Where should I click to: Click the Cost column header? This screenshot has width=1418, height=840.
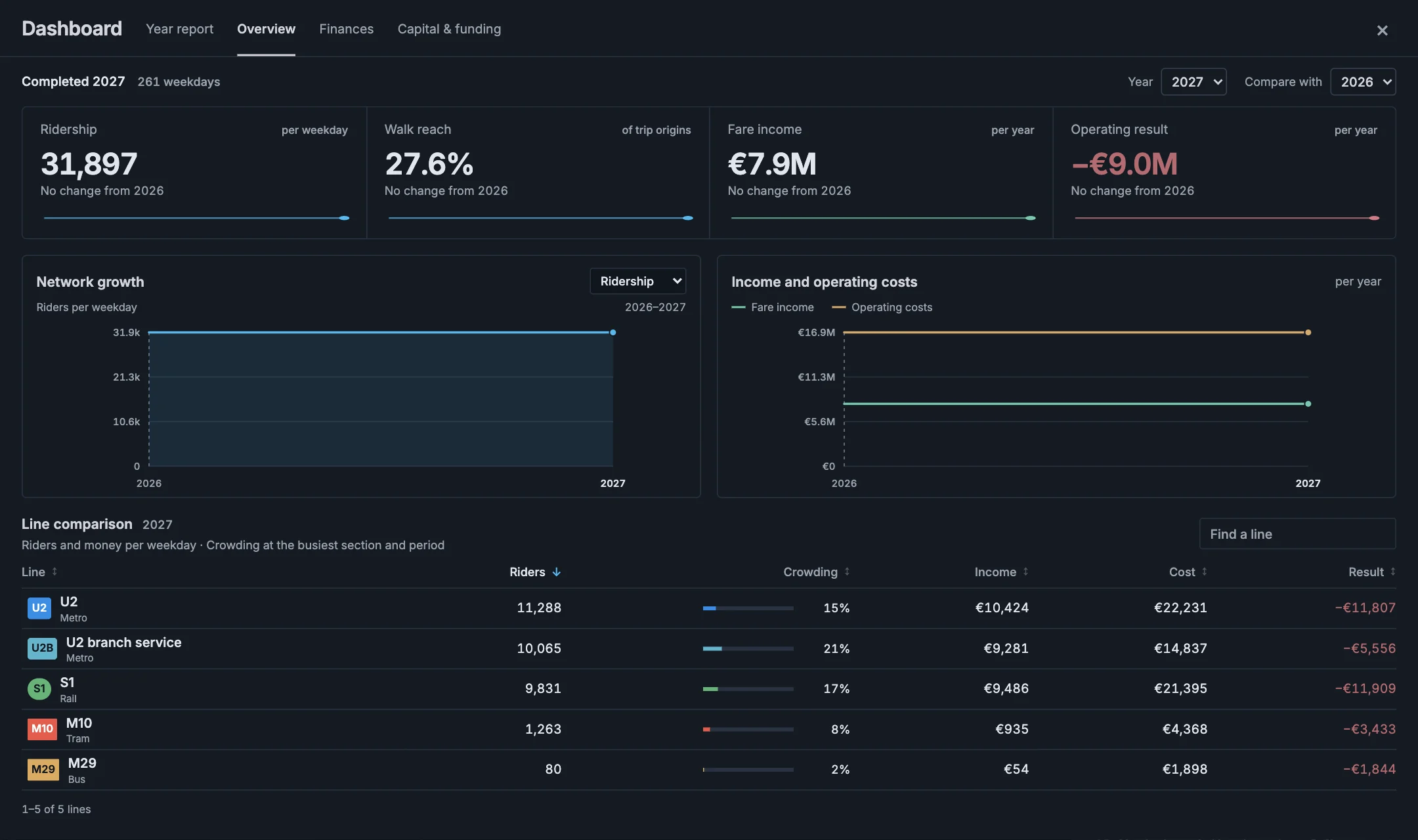pyautogui.click(x=1182, y=572)
